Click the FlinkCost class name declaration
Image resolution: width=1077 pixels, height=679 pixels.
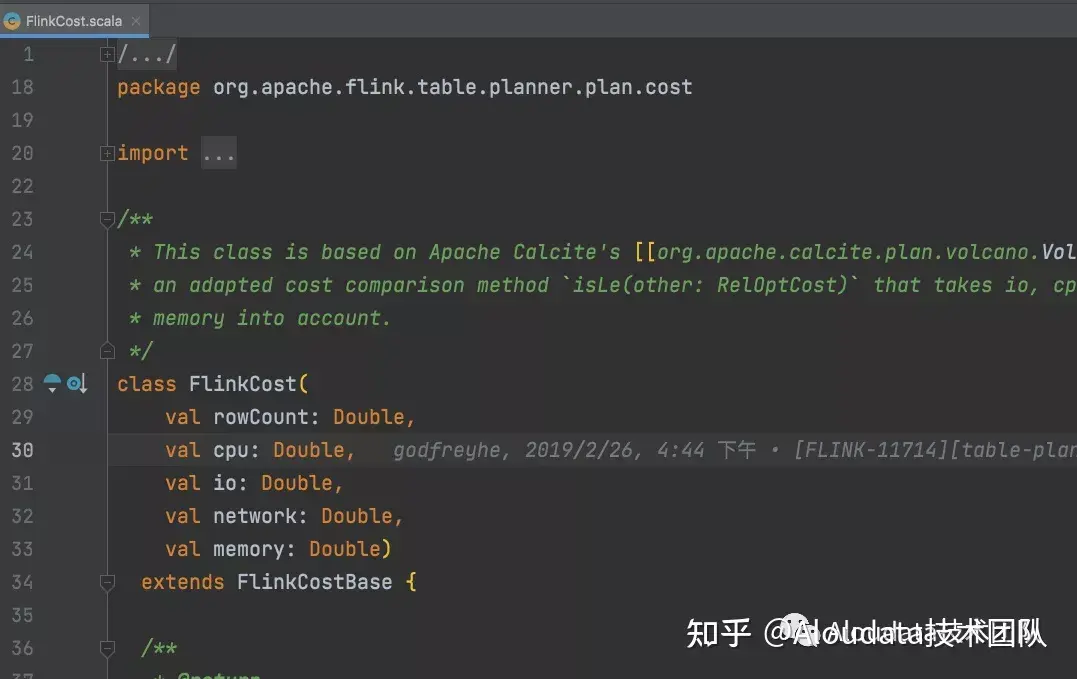[x=242, y=384]
